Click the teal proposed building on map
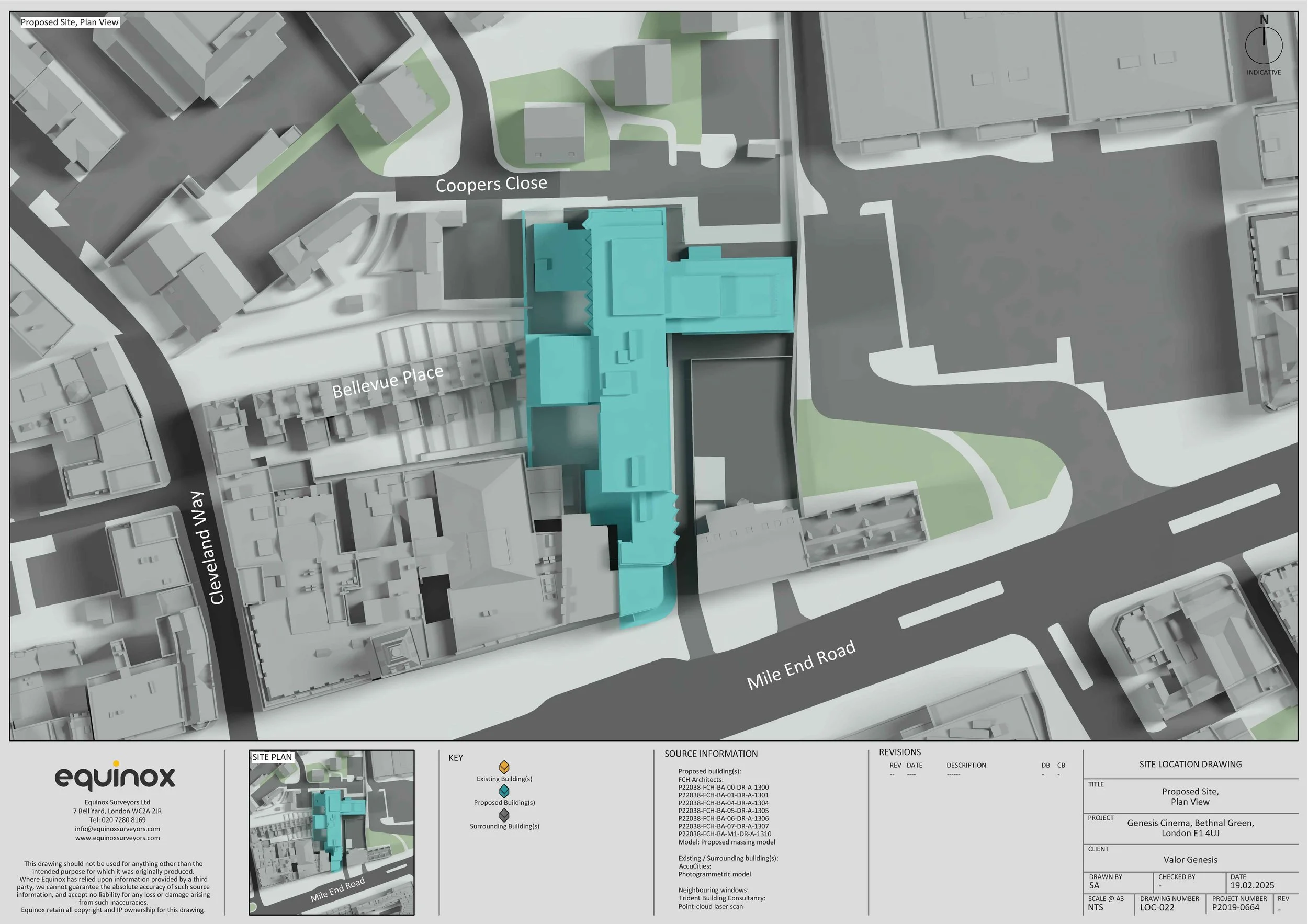The height and width of the screenshot is (924, 1308). click(633, 398)
